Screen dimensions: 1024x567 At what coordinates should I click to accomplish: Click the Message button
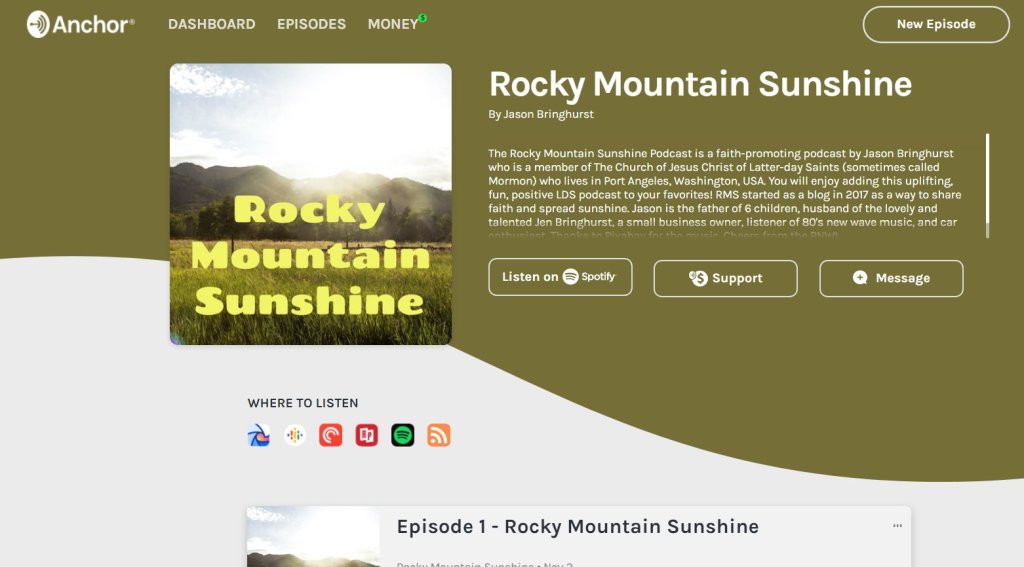tap(891, 278)
